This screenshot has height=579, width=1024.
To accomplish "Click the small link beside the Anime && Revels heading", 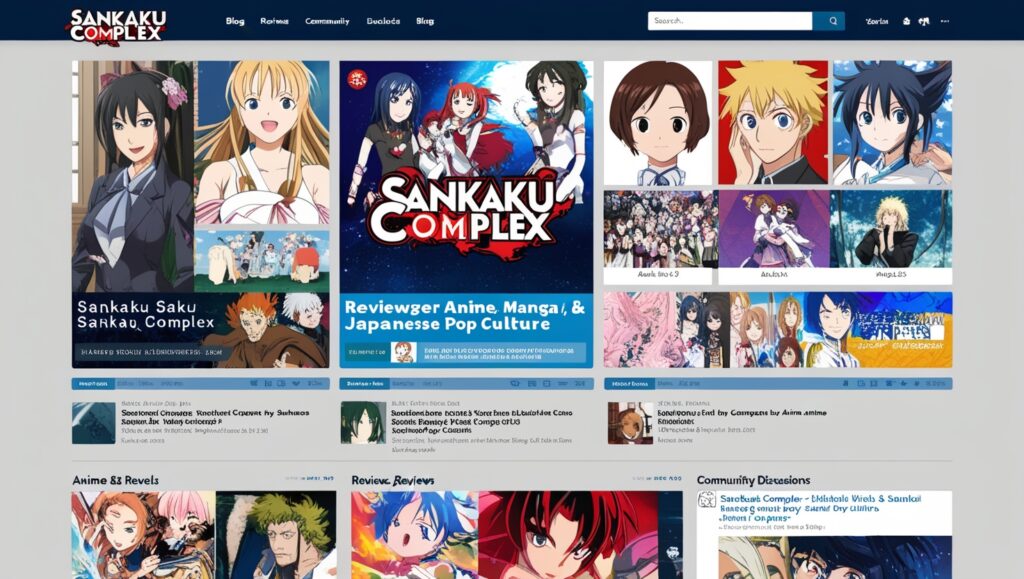I will [x=310, y=479].
